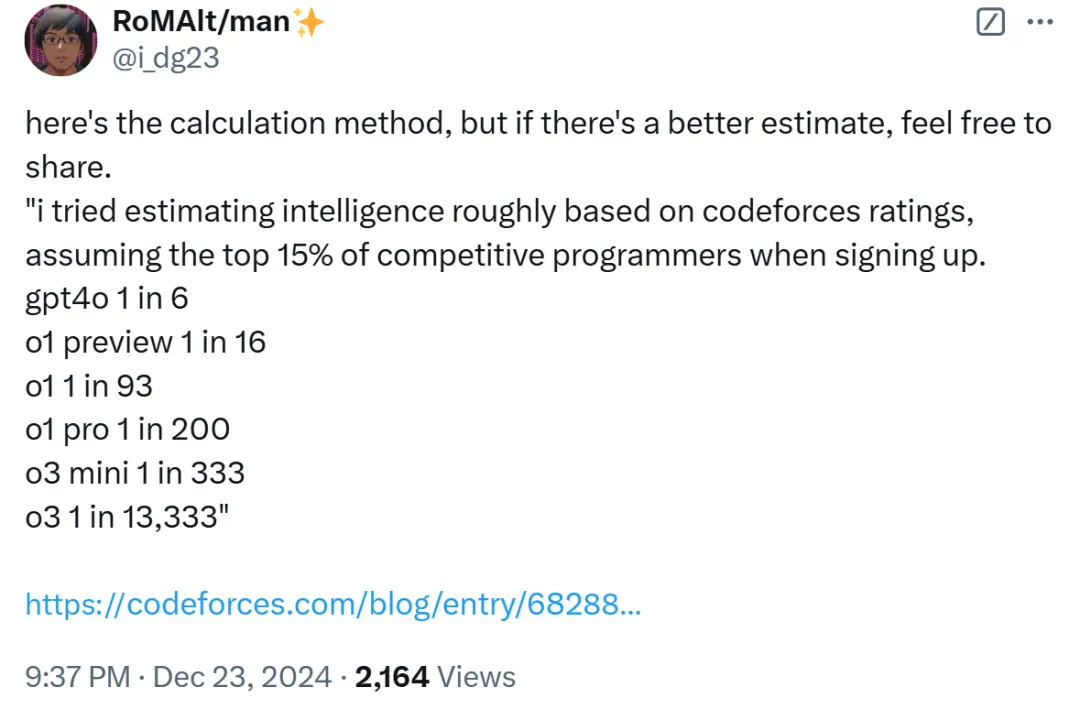The image size is (1080, 720).
Task: Click the "o1 pro 1 in 200" line
Action: pos(127,430)
